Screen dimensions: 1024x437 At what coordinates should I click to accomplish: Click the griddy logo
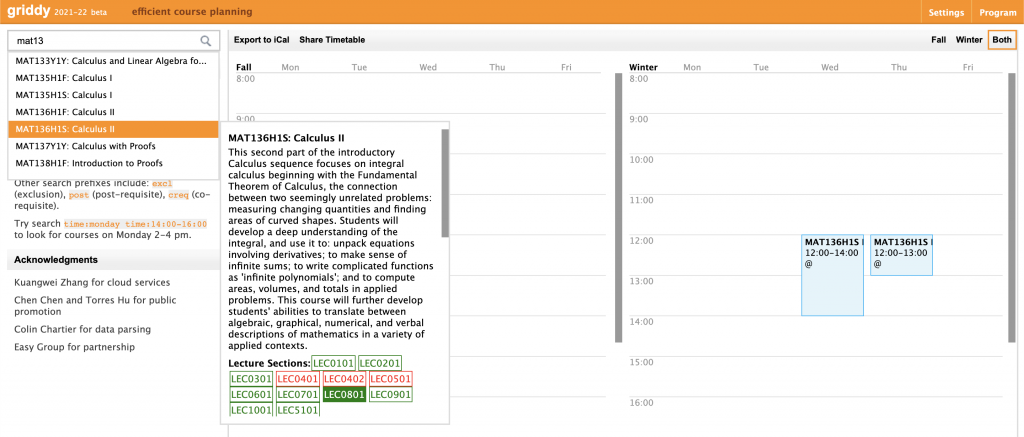pyautogui.click(x=26, y=12)
